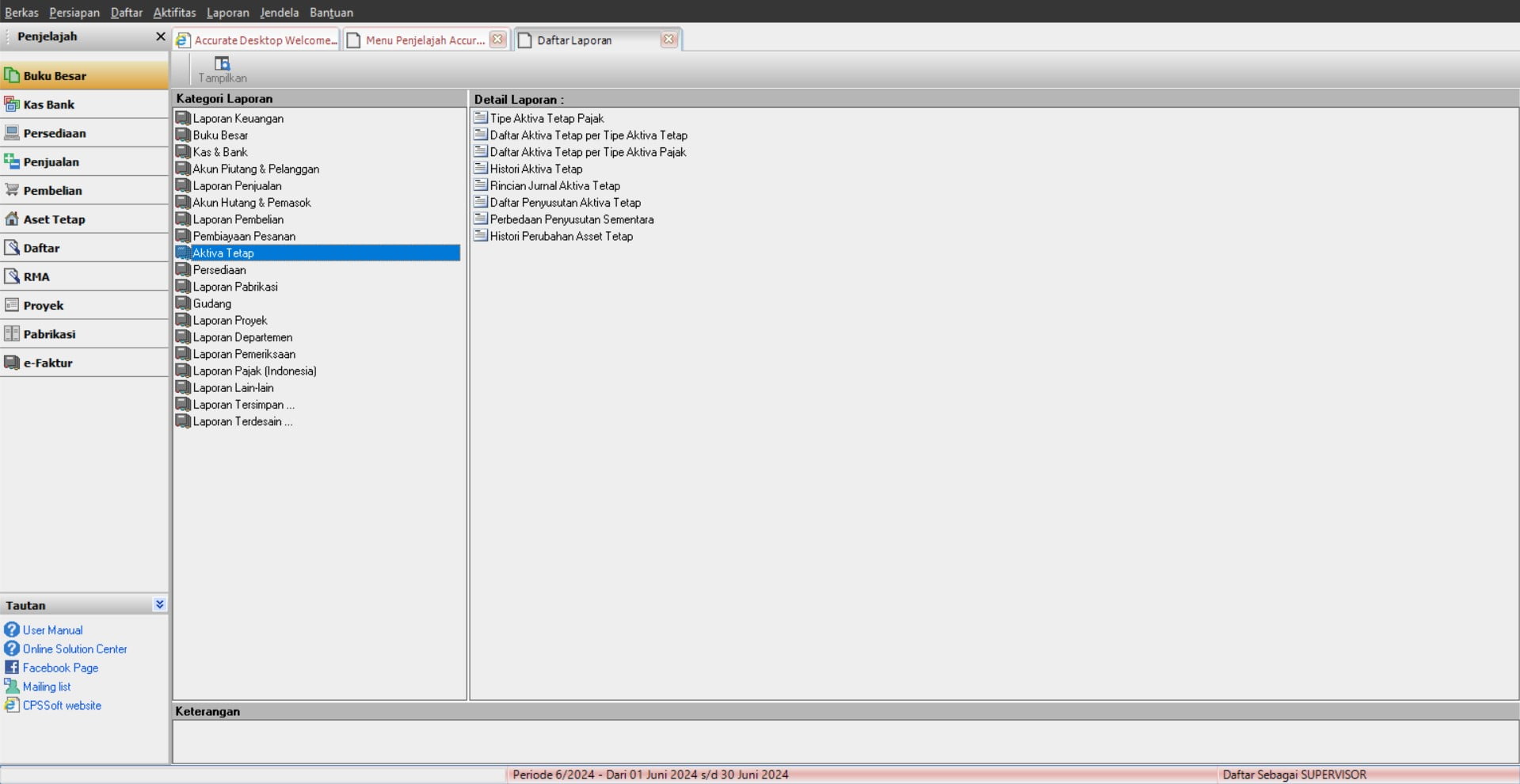
Task: Open the Pembelian shopping cart module
Action: pos(52,191)
